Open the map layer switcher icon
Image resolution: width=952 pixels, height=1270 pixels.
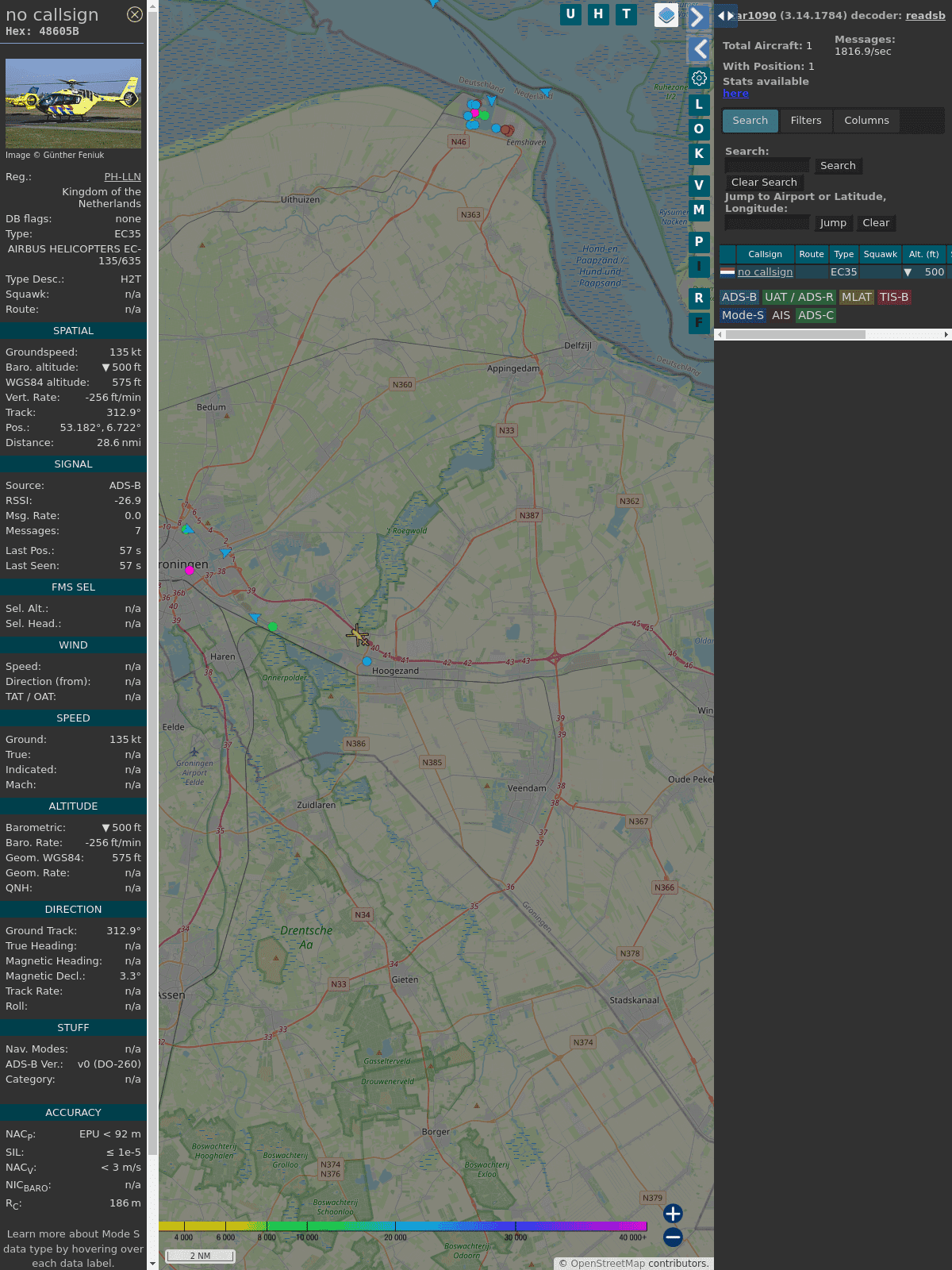point(666,15)
